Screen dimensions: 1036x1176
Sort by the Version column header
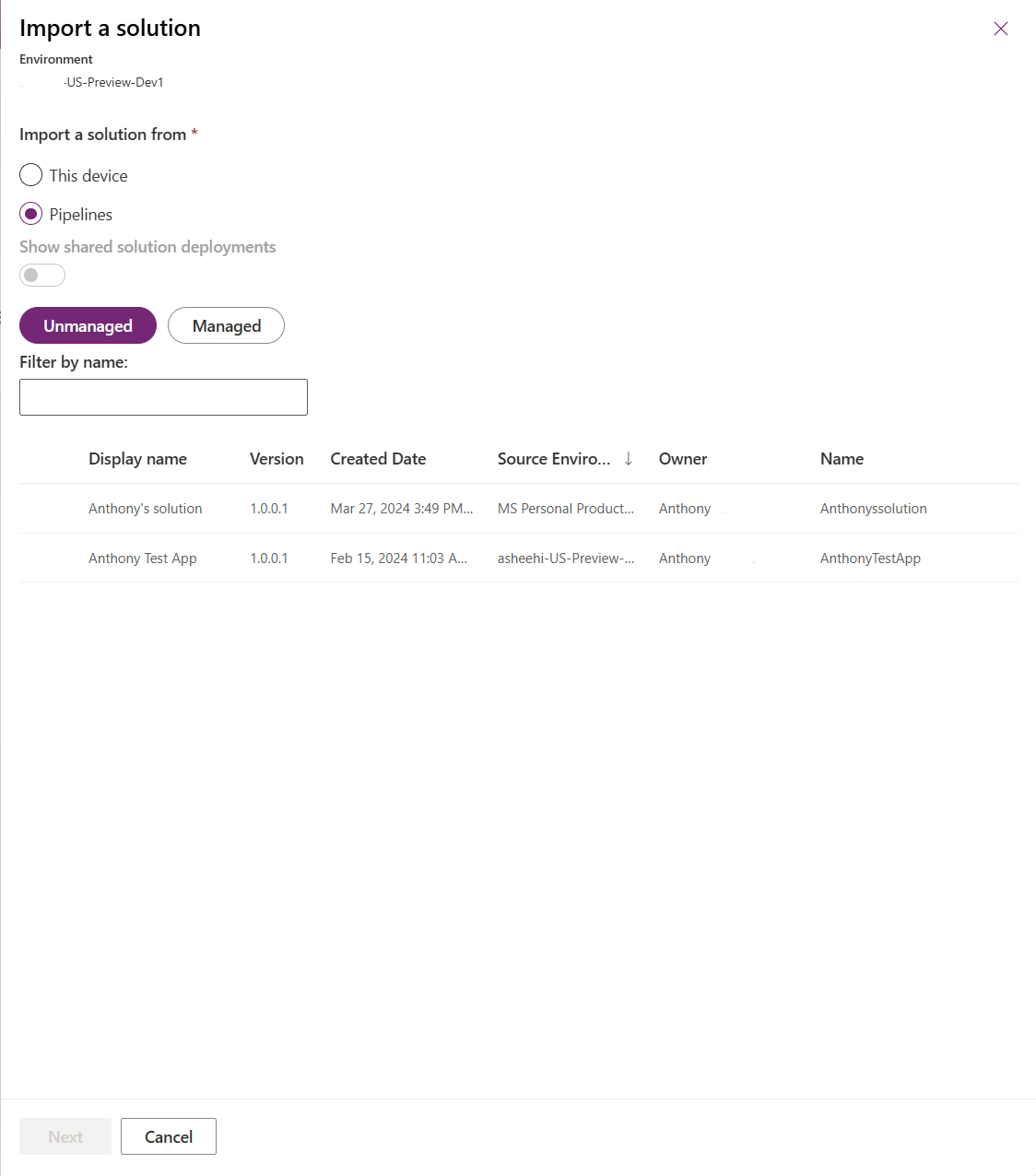pyautogui.click(x=277, y=459)
